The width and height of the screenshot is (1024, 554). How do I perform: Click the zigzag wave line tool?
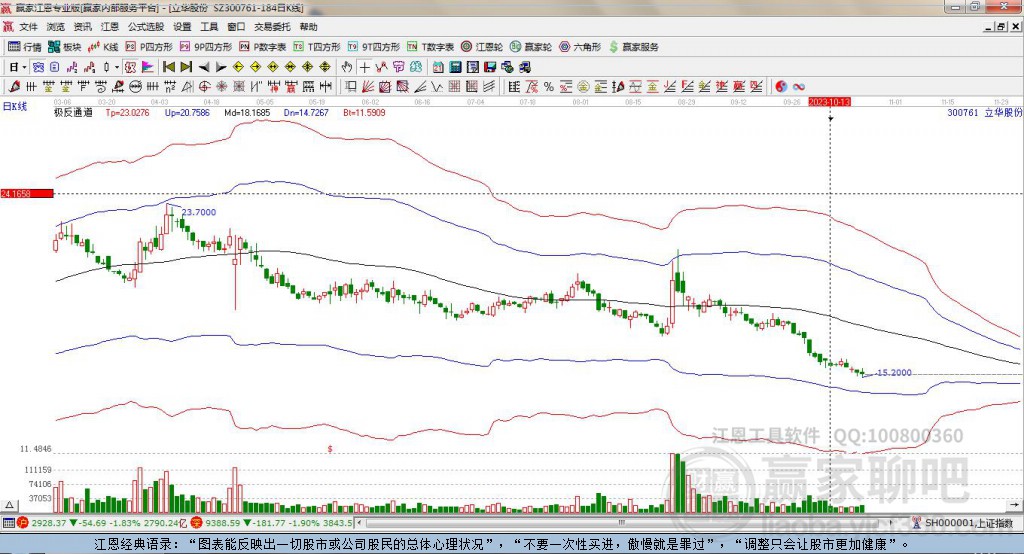tap(438, 86)
